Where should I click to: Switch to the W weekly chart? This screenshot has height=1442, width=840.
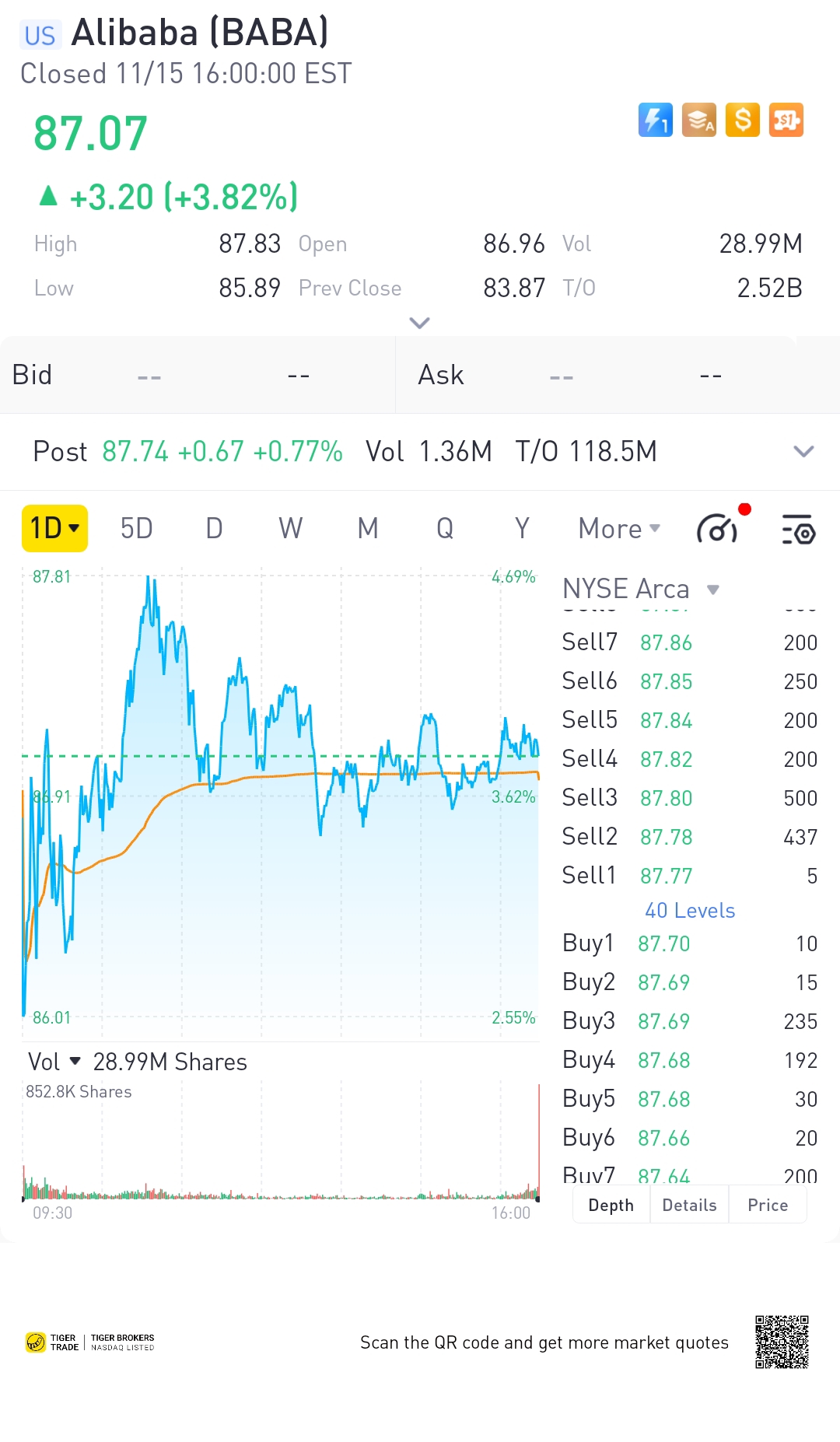[x=290, y=529]
